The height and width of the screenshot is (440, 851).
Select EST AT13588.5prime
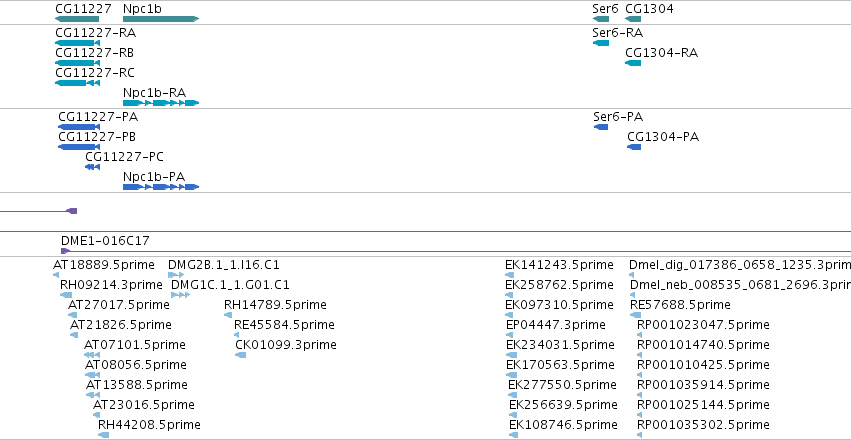click(x=137, y=385)
